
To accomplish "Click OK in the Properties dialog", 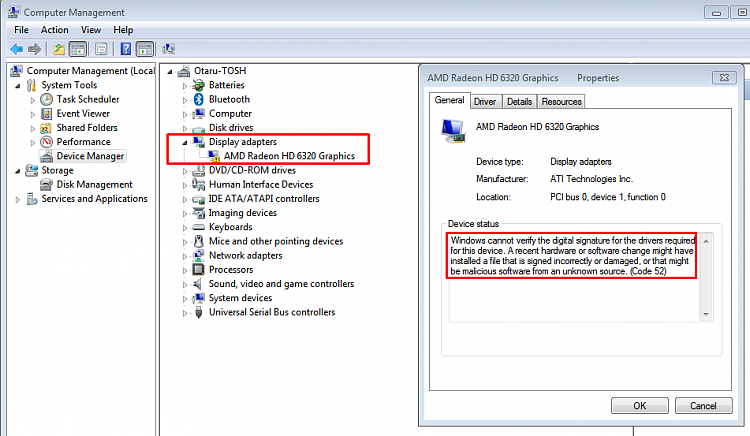I will (640, 406).
